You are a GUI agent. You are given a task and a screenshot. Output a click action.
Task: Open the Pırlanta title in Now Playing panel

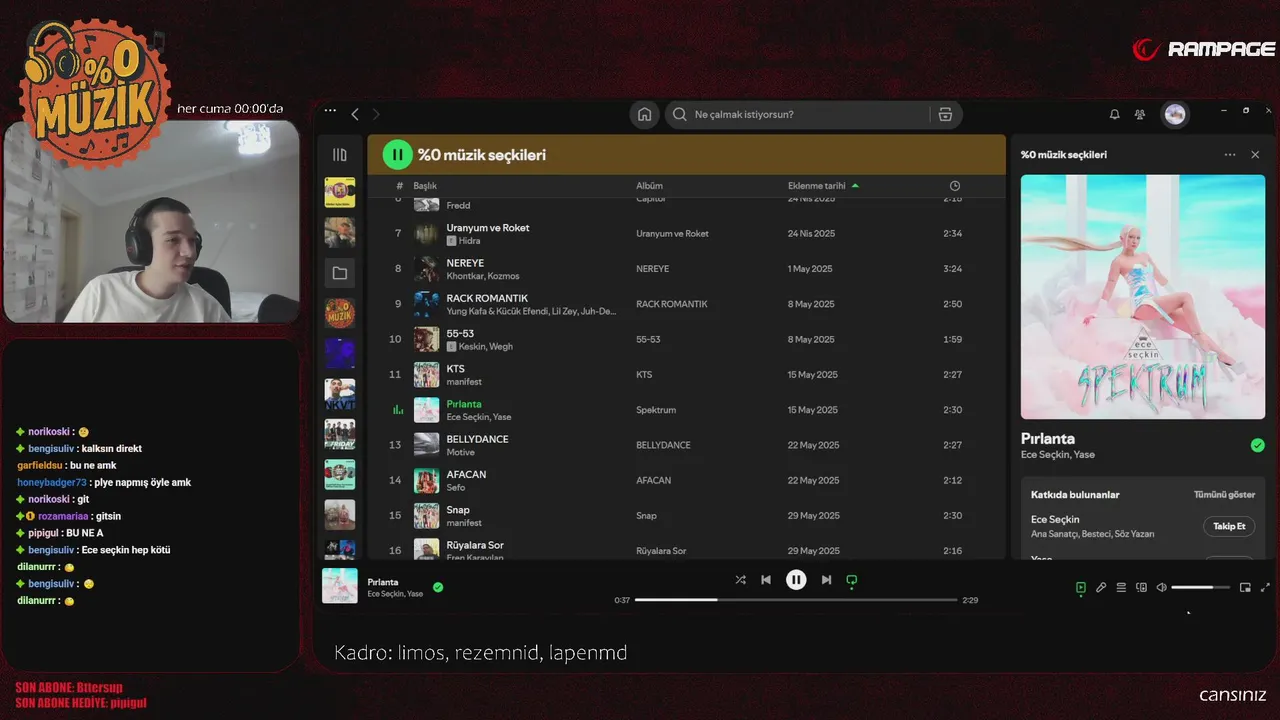pyautogui.click(x=1048, y=438)
